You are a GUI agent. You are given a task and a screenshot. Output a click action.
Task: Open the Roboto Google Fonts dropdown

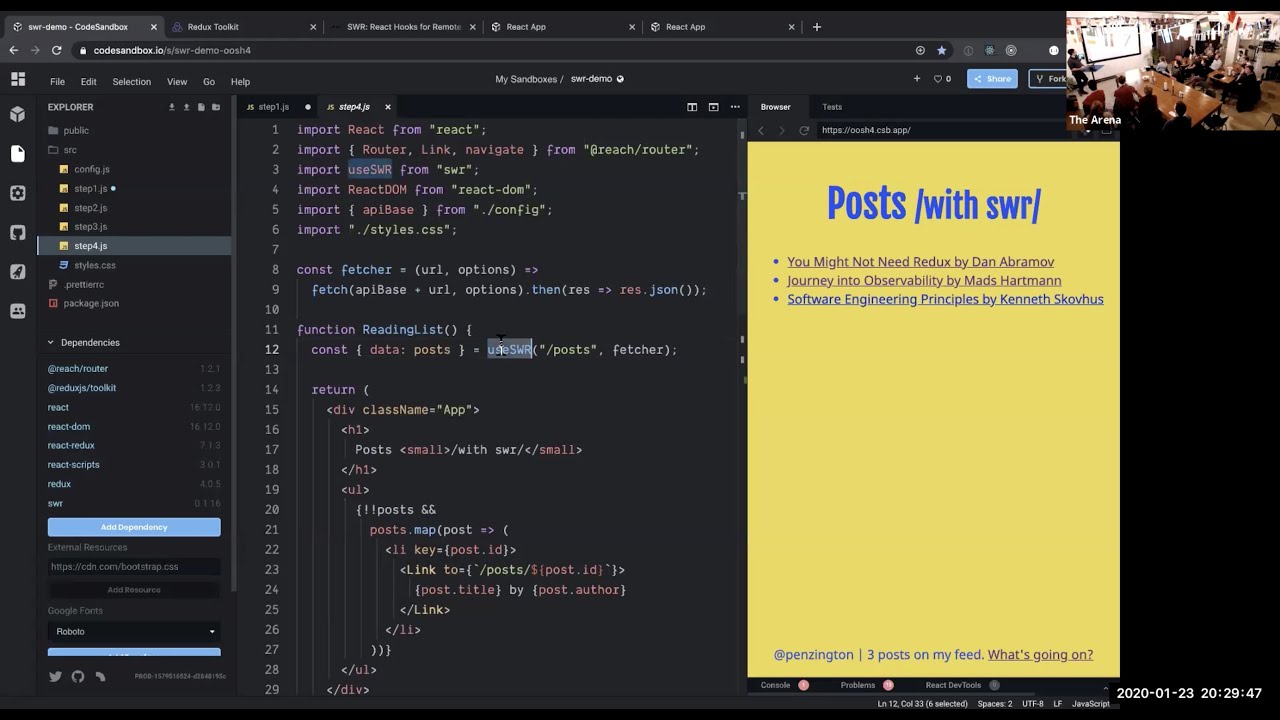(134, 631)
